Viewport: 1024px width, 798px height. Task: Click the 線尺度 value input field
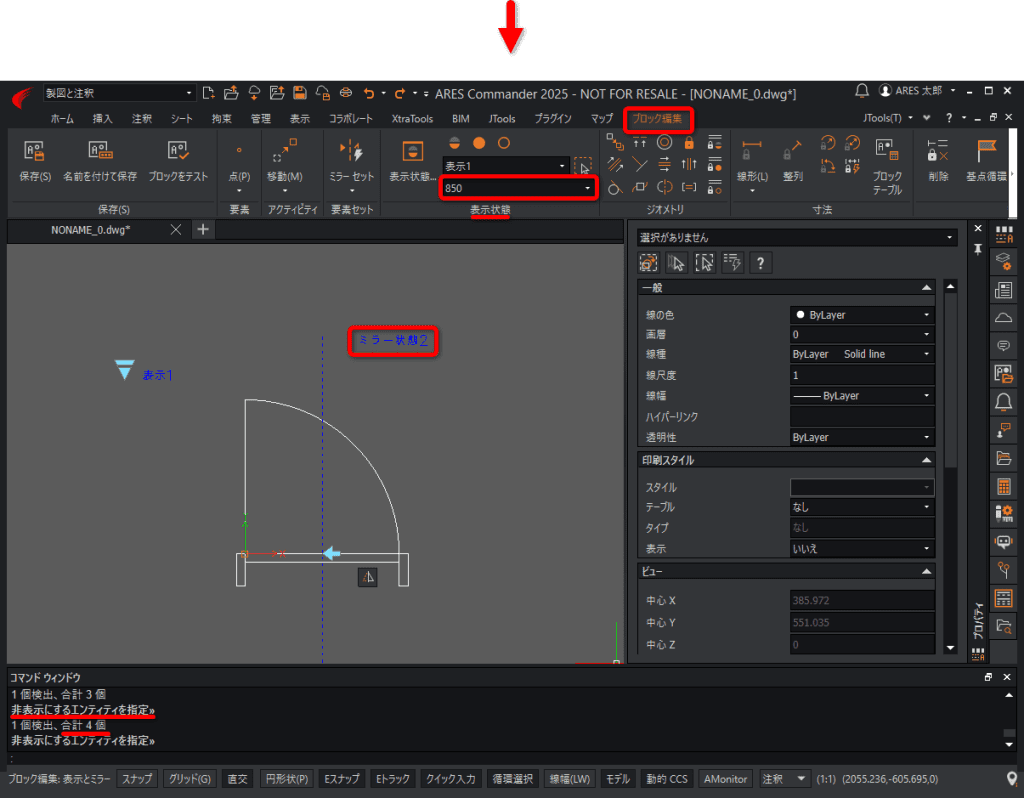[x=862, y=375]
